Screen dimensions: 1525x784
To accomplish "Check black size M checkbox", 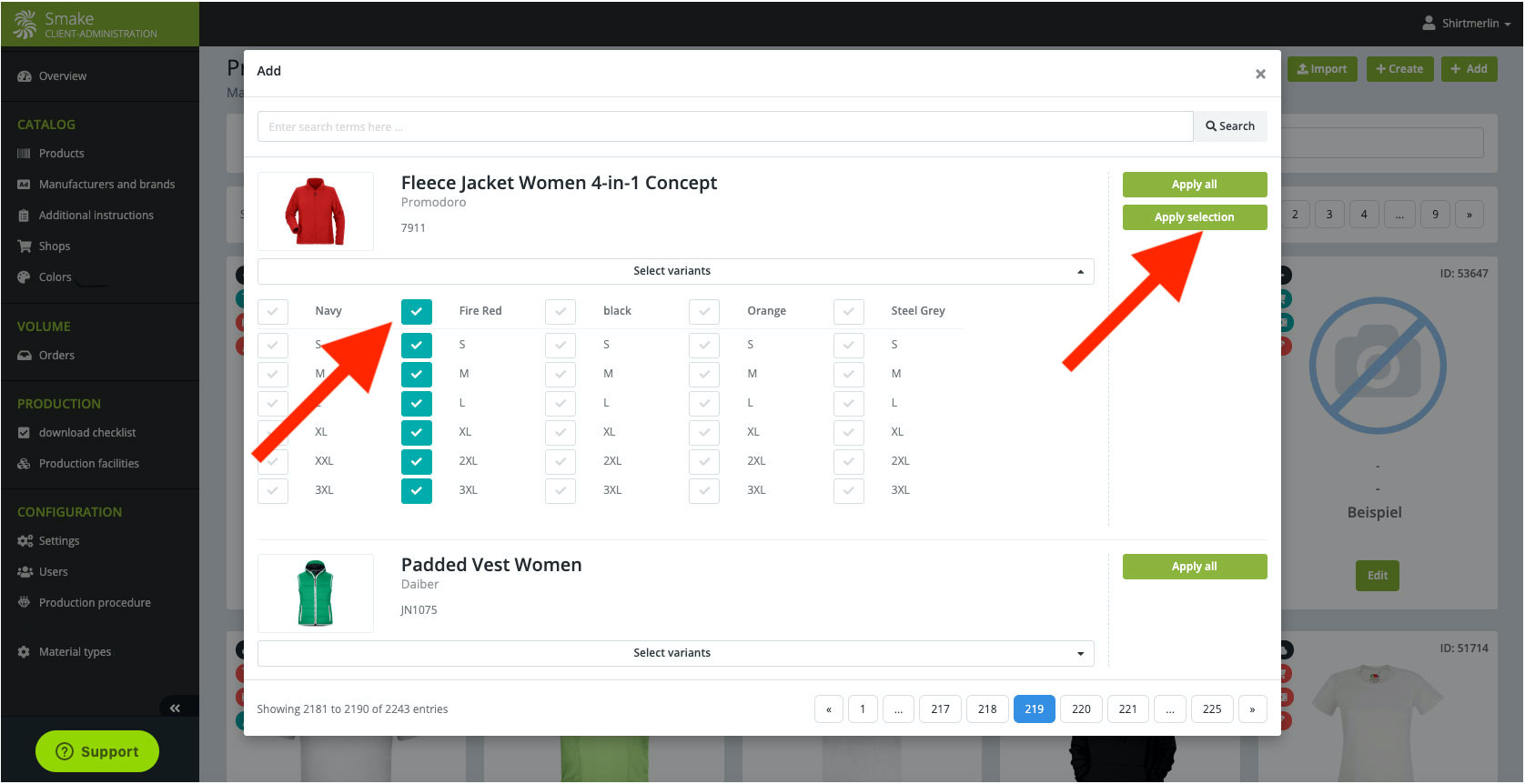I will [561, 374].
